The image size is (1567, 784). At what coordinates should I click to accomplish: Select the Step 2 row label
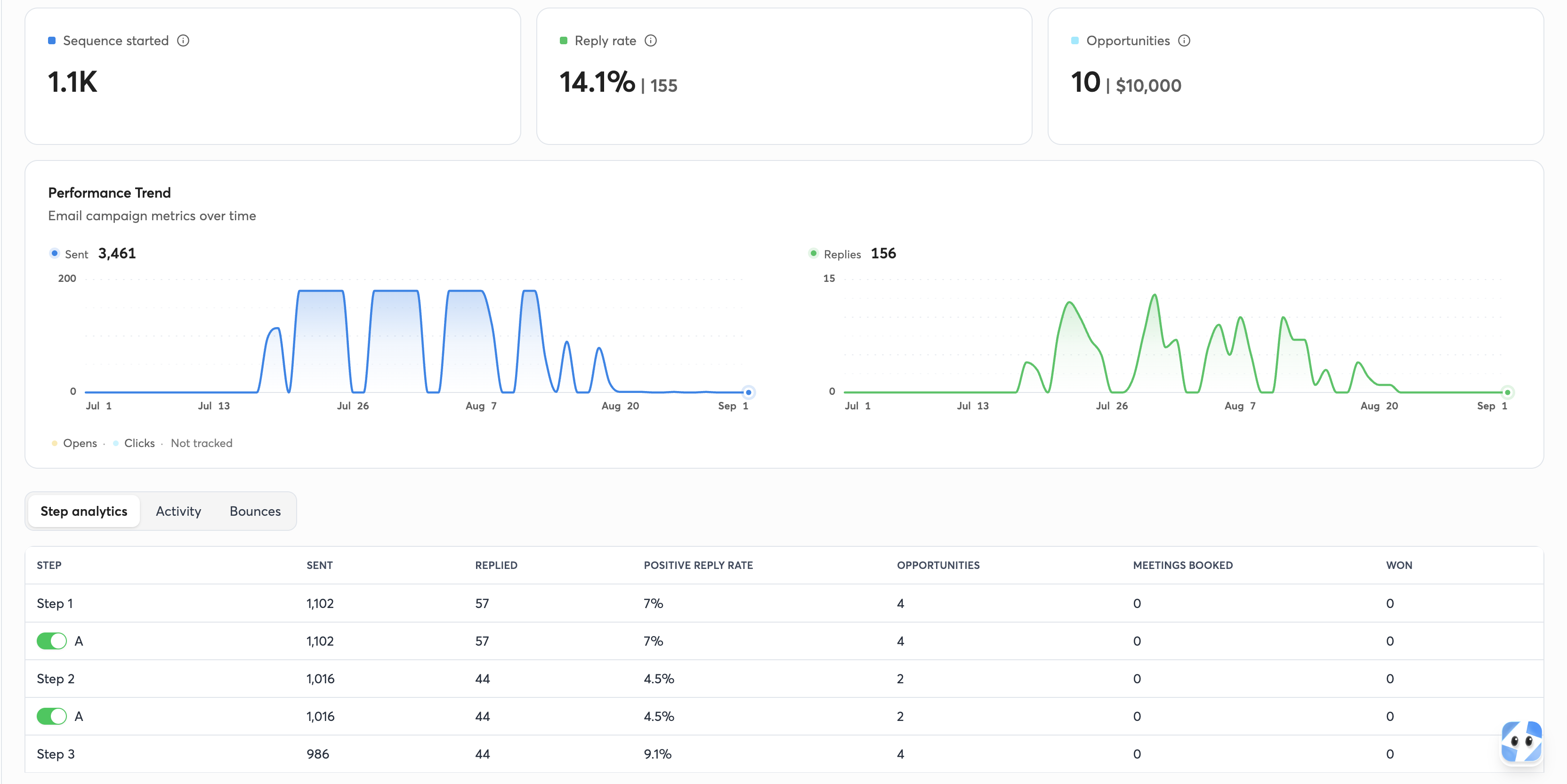click(56, 679)
